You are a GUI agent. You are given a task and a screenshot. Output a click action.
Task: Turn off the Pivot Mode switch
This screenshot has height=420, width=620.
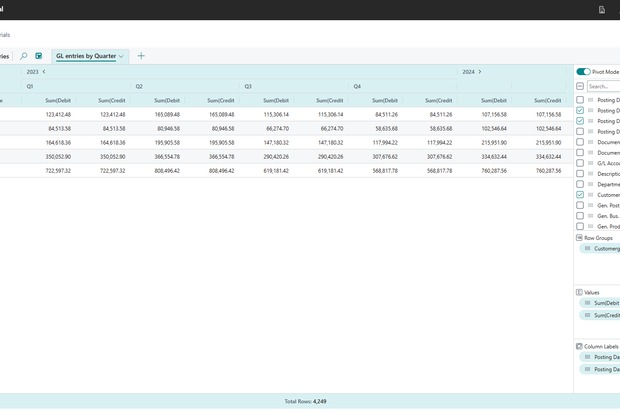pyautogui.click(x=583, y=72)
